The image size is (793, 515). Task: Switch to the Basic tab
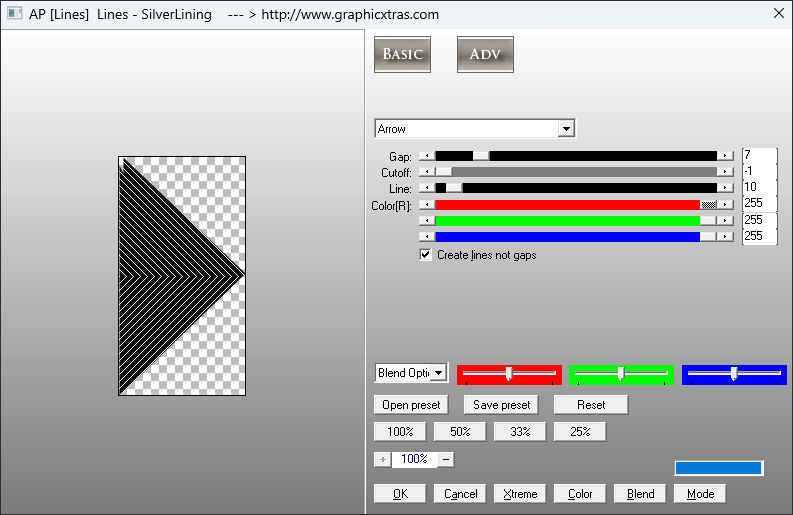pyautogui.click(x=402, y=54)
